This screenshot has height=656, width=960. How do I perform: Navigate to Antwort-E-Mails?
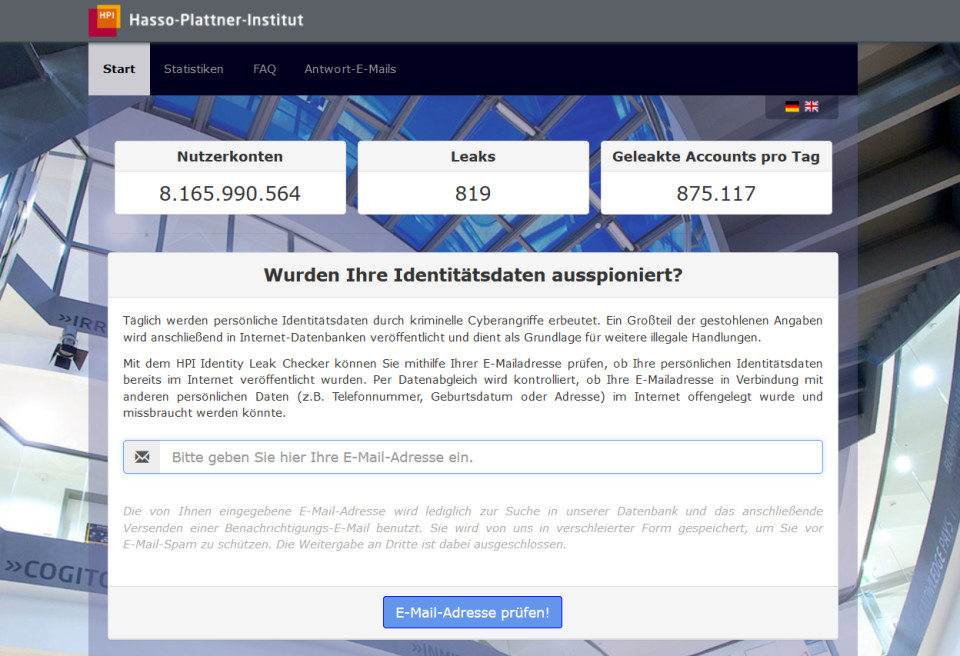point(350,69)
